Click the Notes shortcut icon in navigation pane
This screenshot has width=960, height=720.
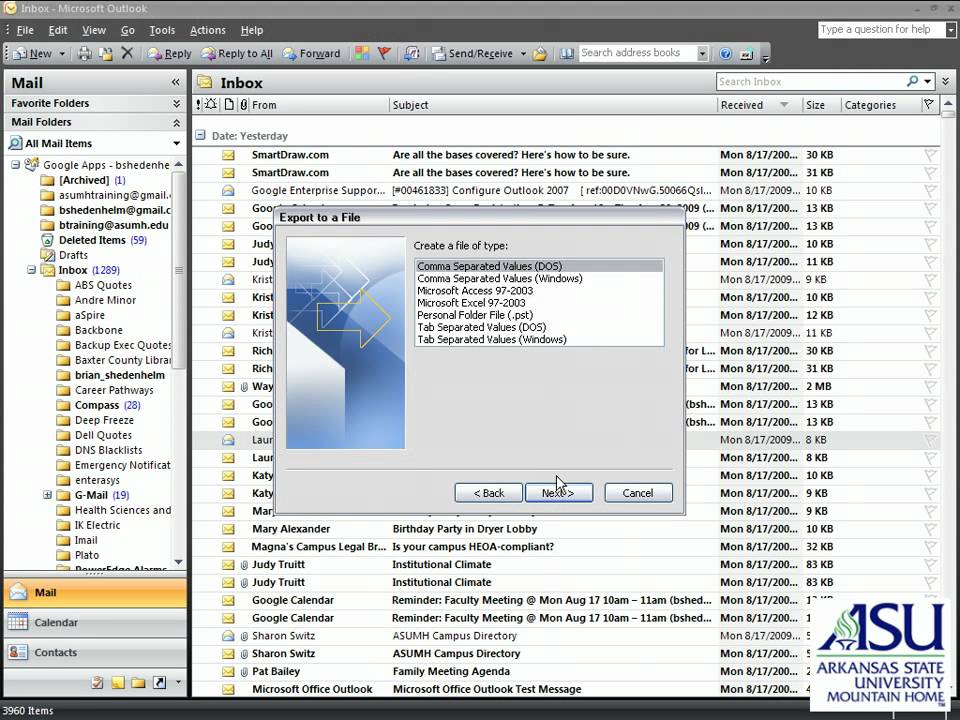pyautogui.click(x=118, y=683)
